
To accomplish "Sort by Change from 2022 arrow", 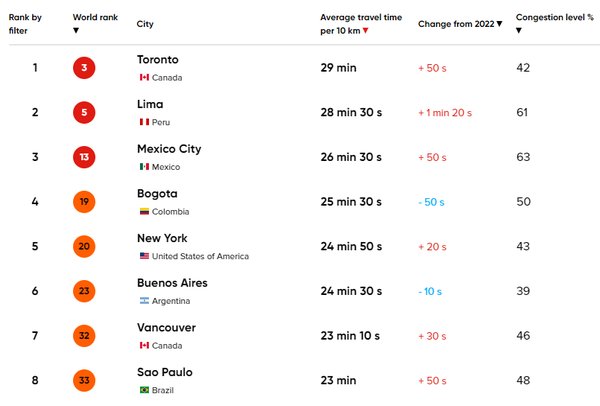I will [x=499, y=24].
